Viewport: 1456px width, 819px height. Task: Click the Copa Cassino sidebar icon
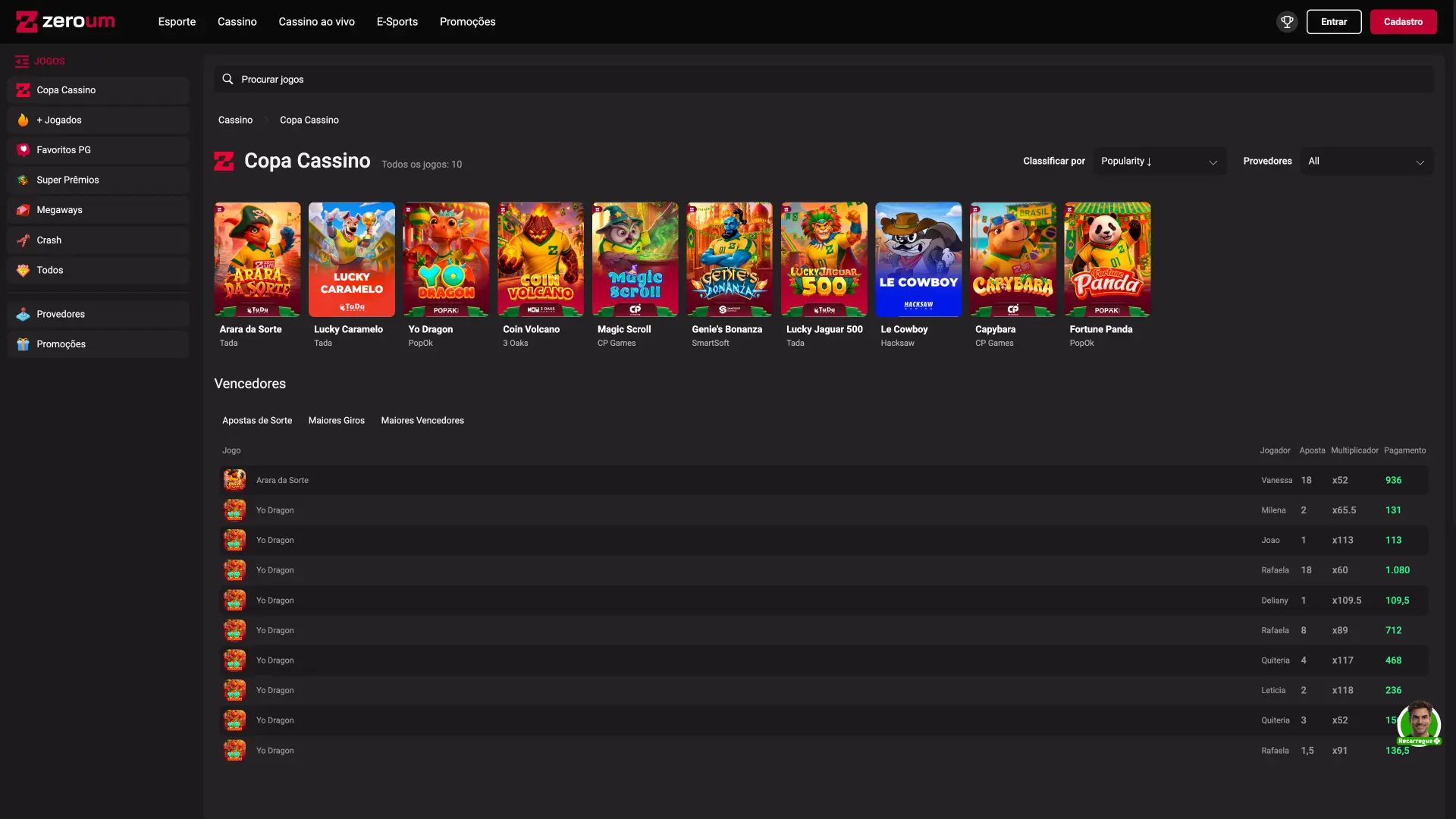pos(24,90)
